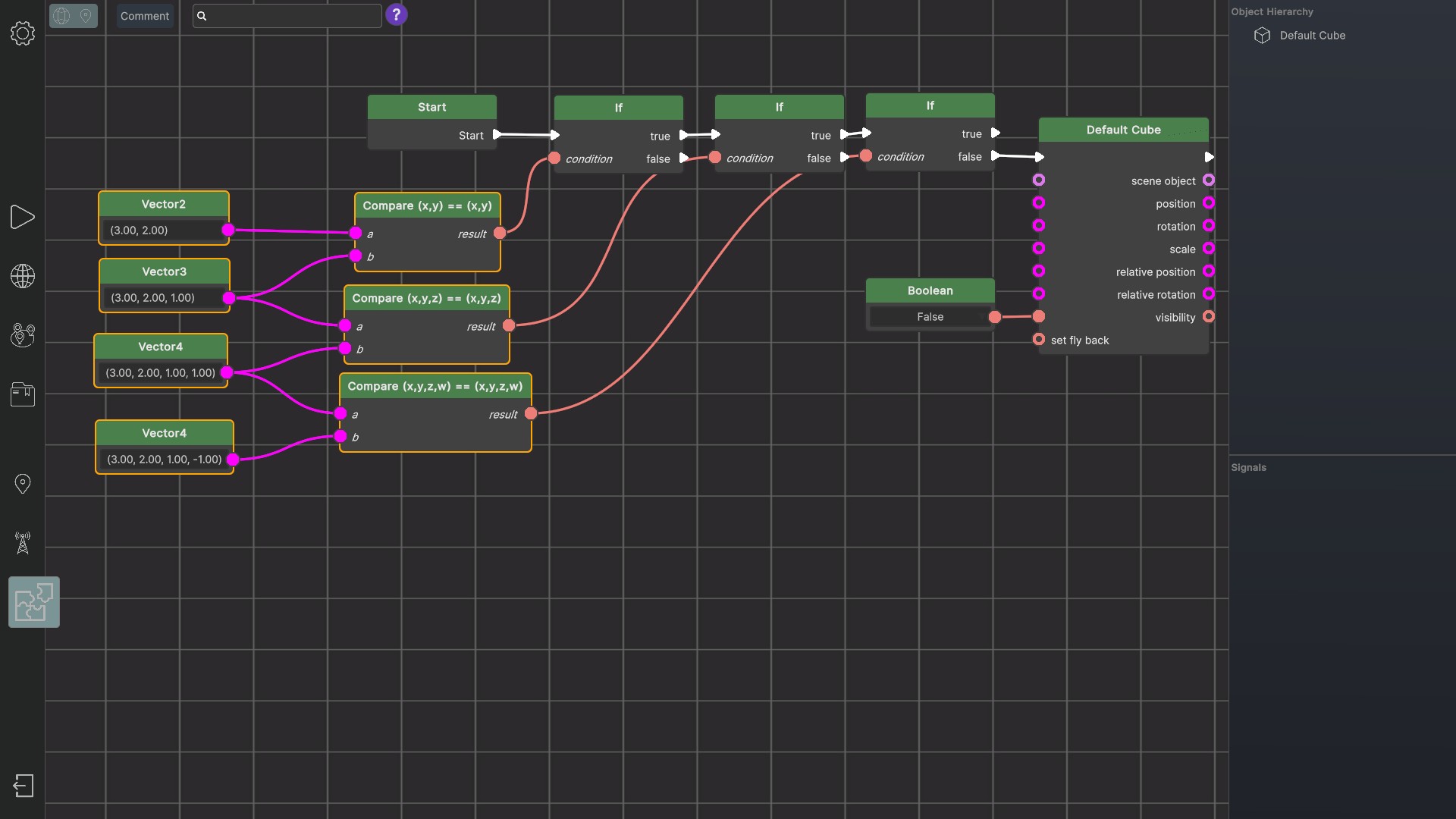Click the Signals panel heading

point(1248,468)
